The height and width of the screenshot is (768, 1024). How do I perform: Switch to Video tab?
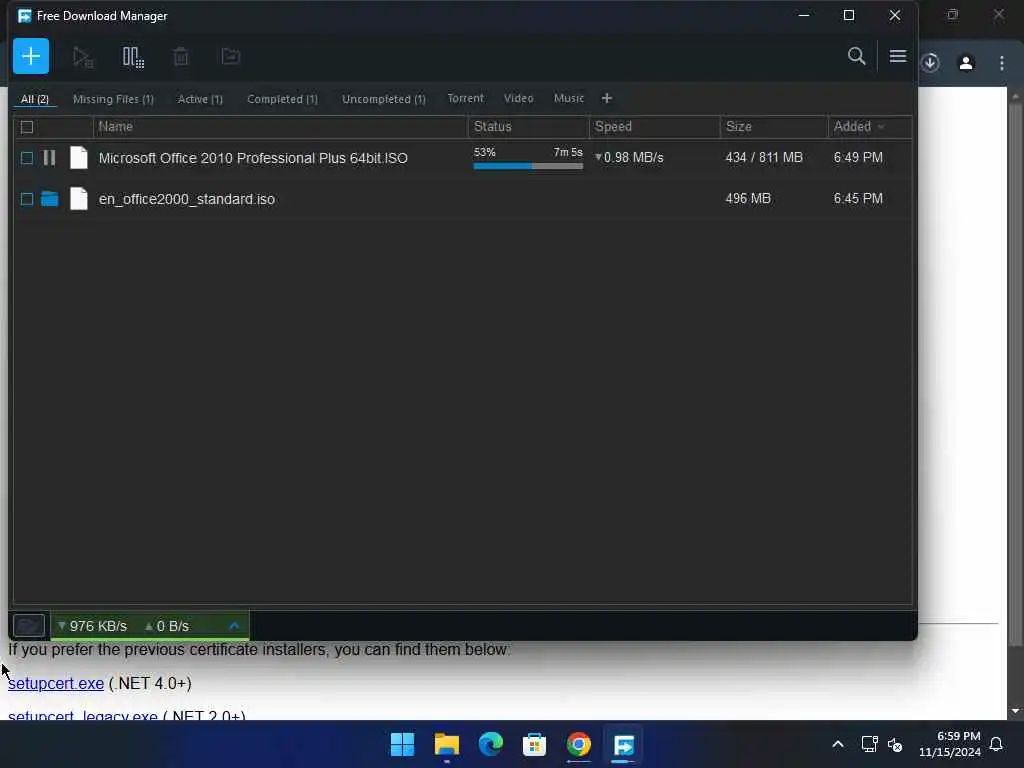tap(519, 98)
